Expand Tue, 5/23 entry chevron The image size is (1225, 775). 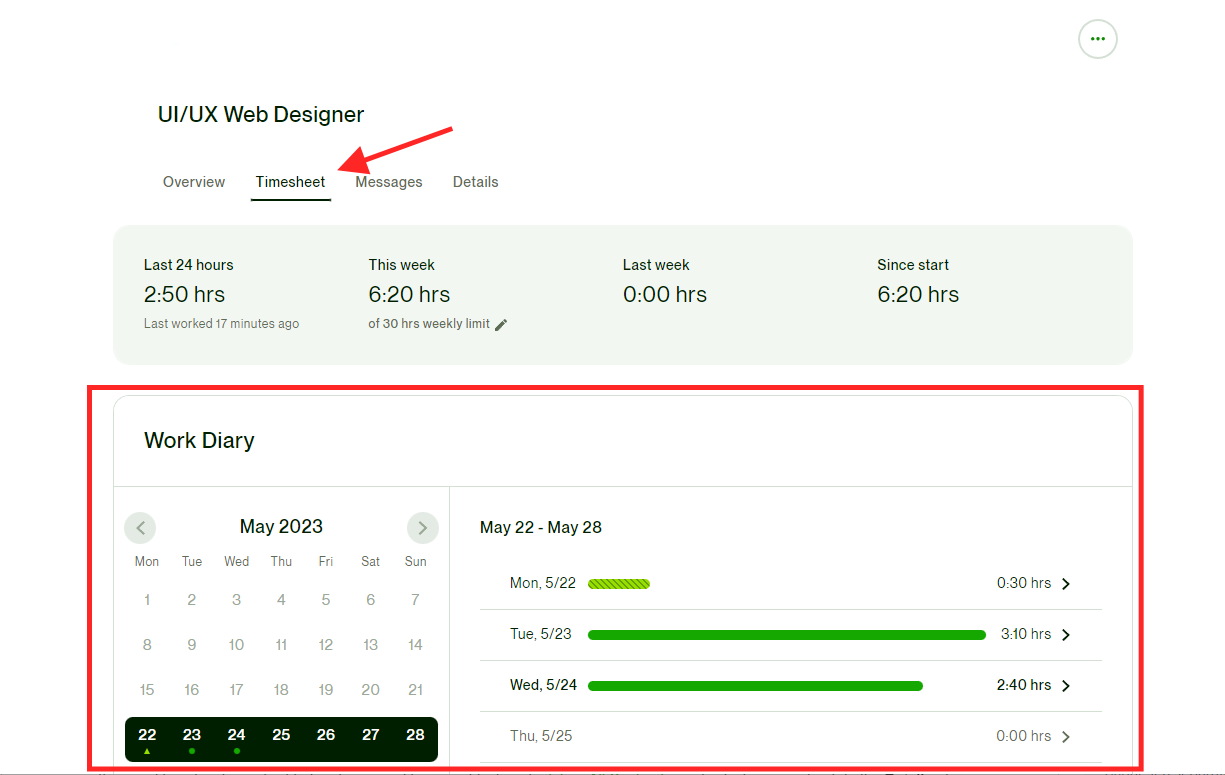(1066, 635)
